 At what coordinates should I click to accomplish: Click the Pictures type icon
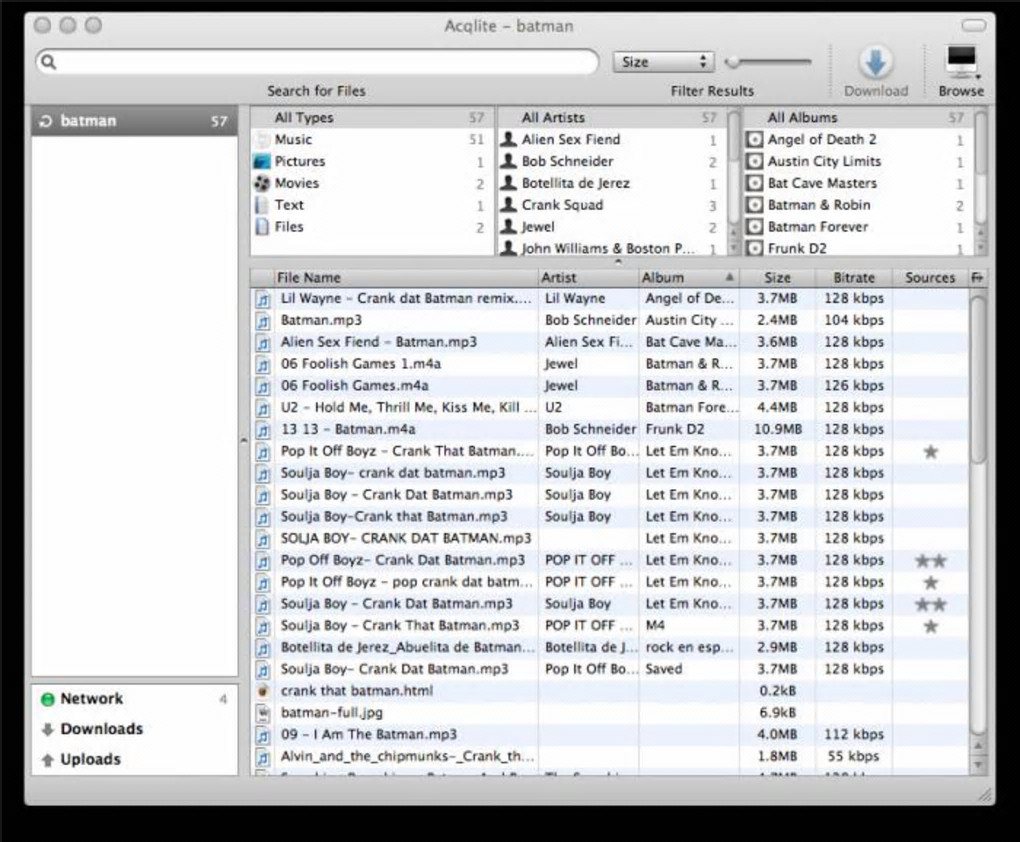point(262,161)
